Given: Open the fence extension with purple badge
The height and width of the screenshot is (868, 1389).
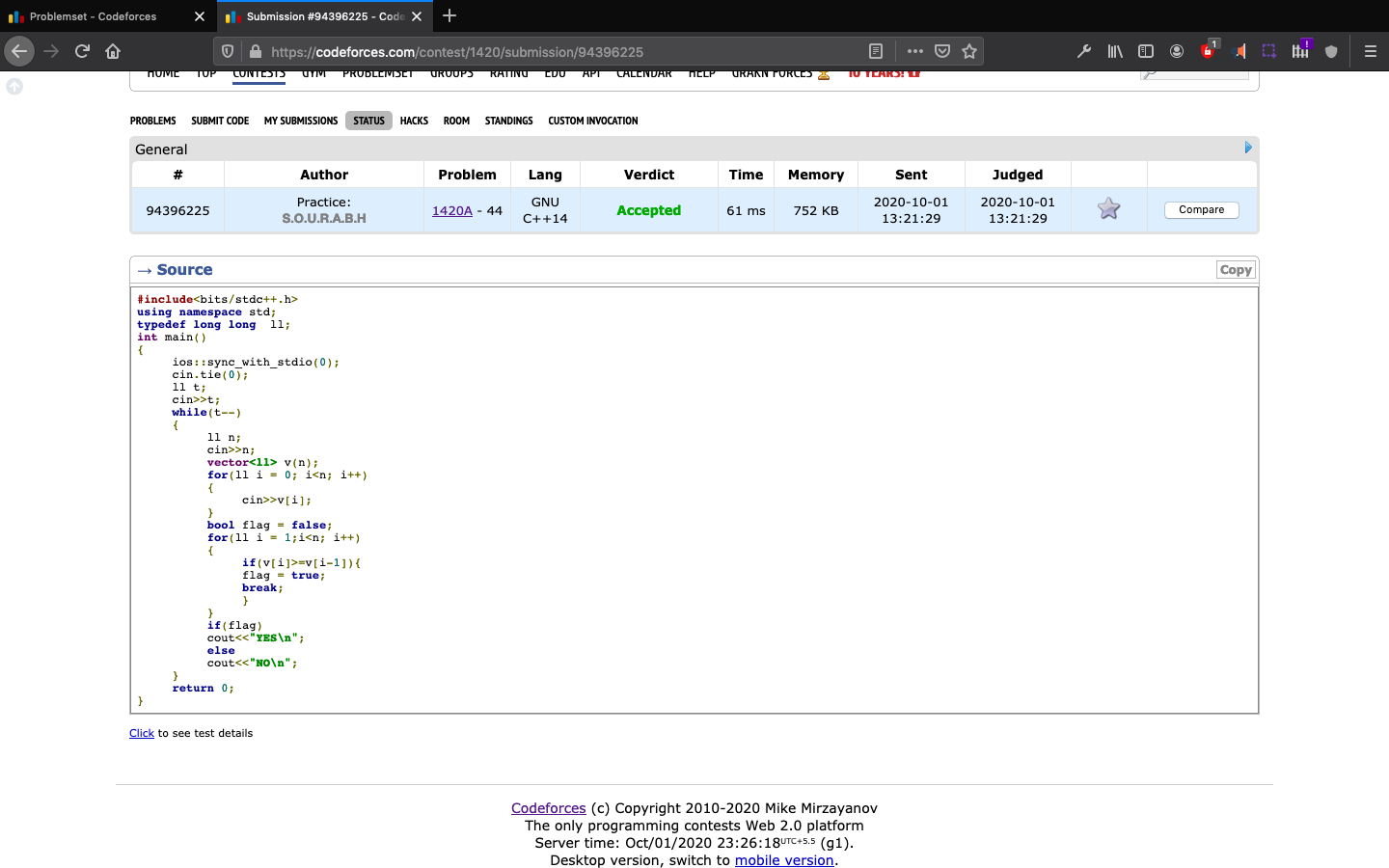Looking at the screenshot, I should 1301,50.
